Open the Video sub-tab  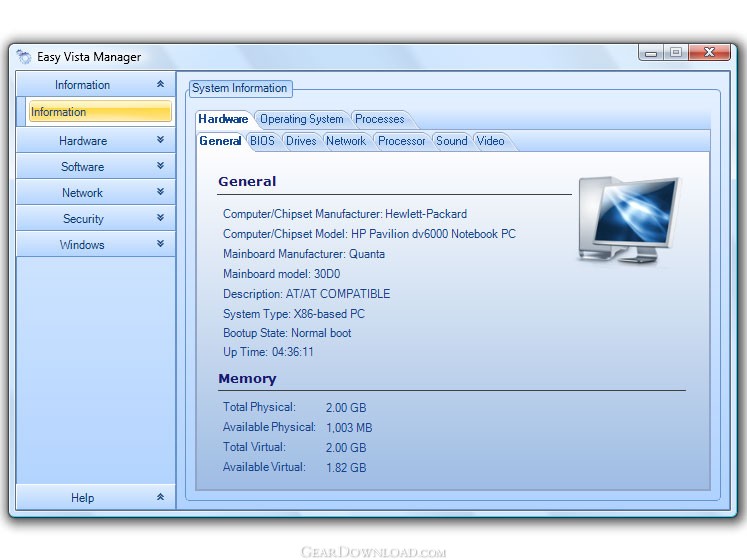491,141
